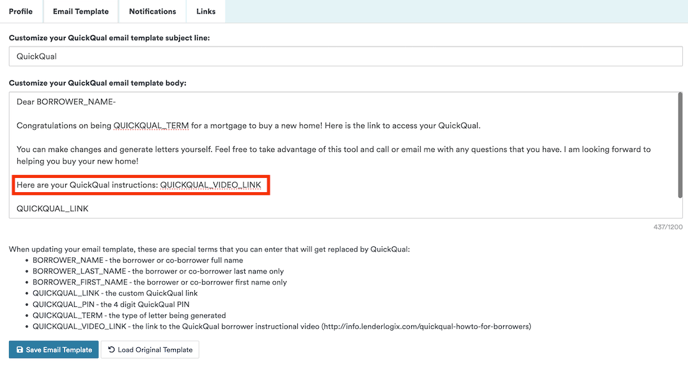Open the Profile tab

click(x=21, y=11)
